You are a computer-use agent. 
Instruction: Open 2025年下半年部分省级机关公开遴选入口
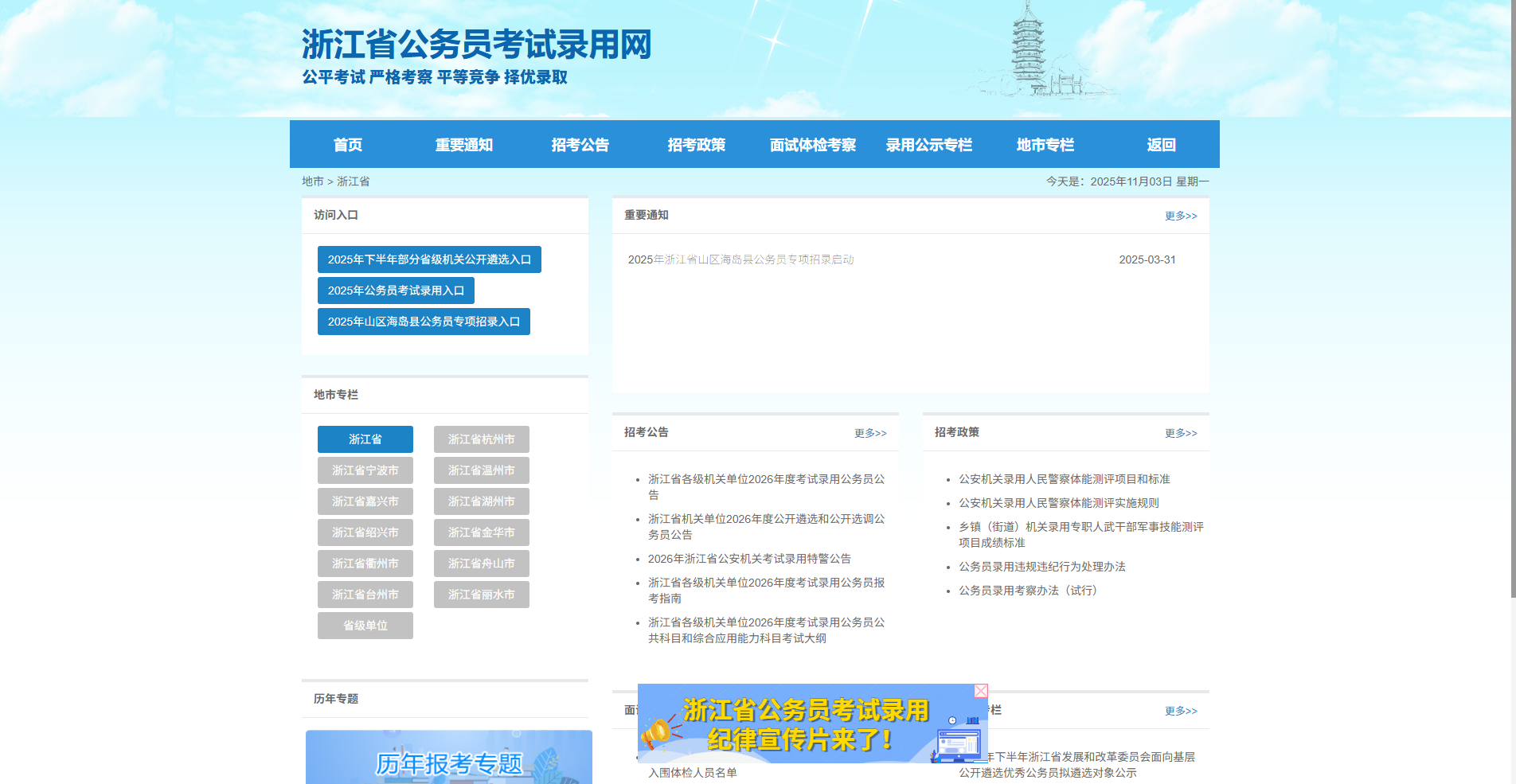pyautogui.click(x=428, y=259)
